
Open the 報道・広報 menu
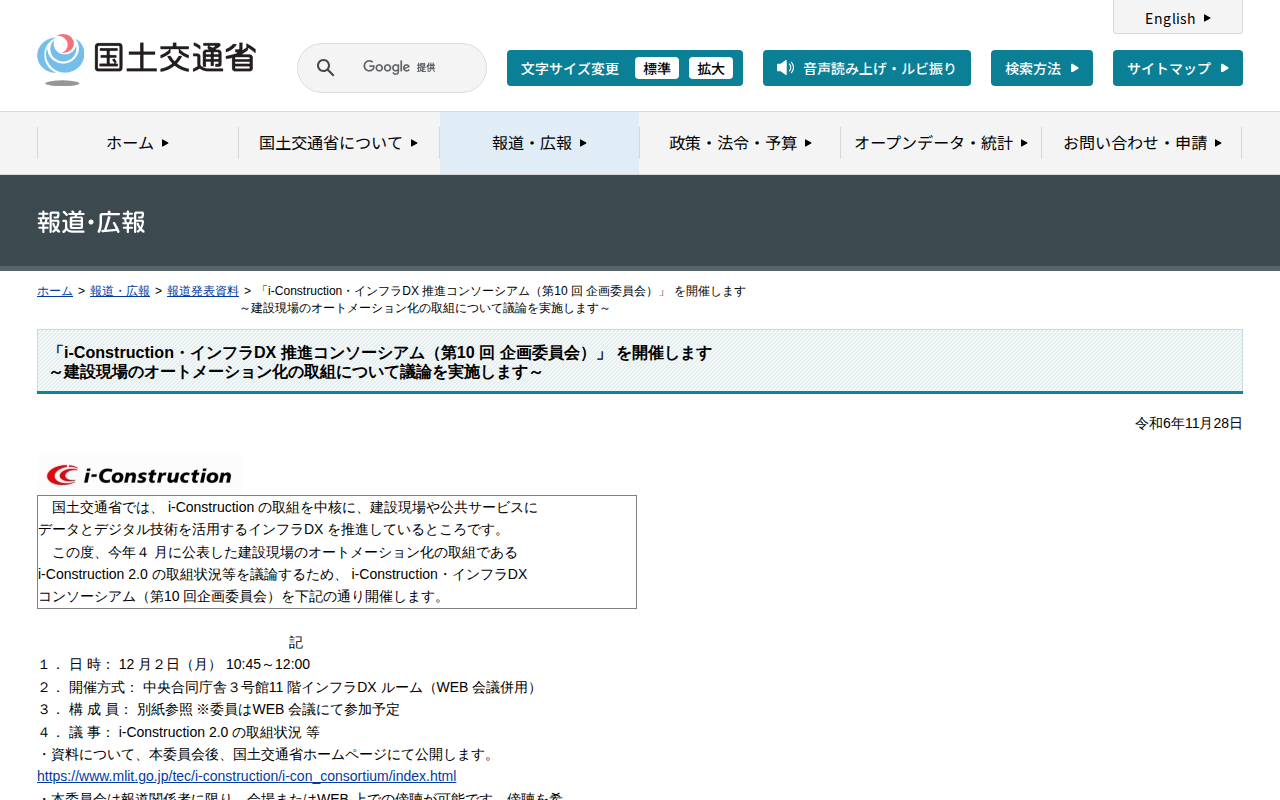pos(540,143)
